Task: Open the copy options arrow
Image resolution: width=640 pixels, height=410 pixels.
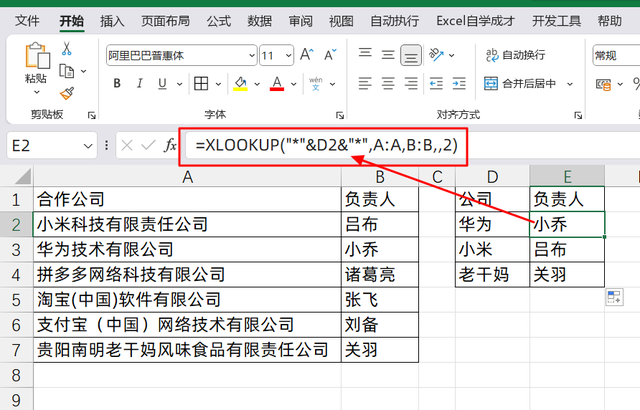Action: click(84, 71)
